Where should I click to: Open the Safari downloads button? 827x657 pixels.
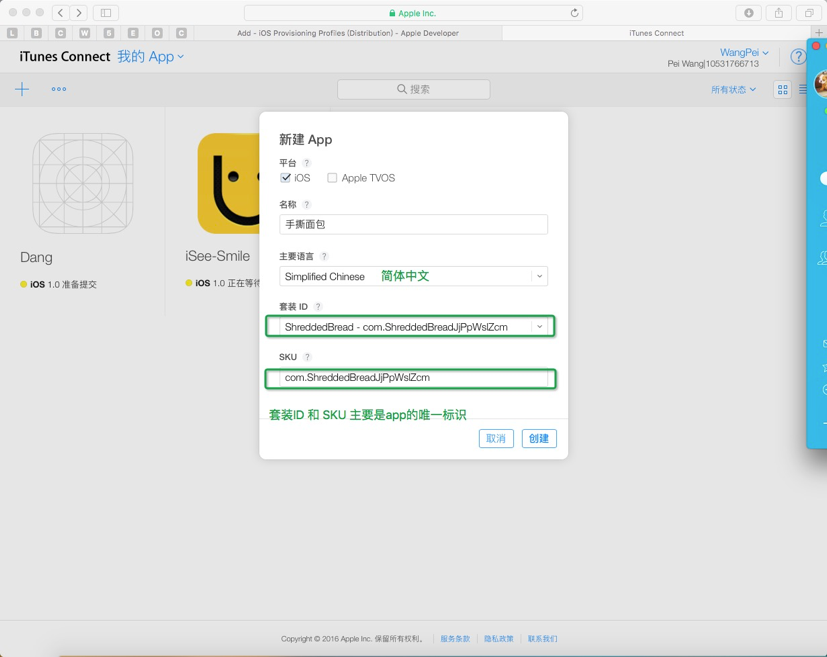748,13
